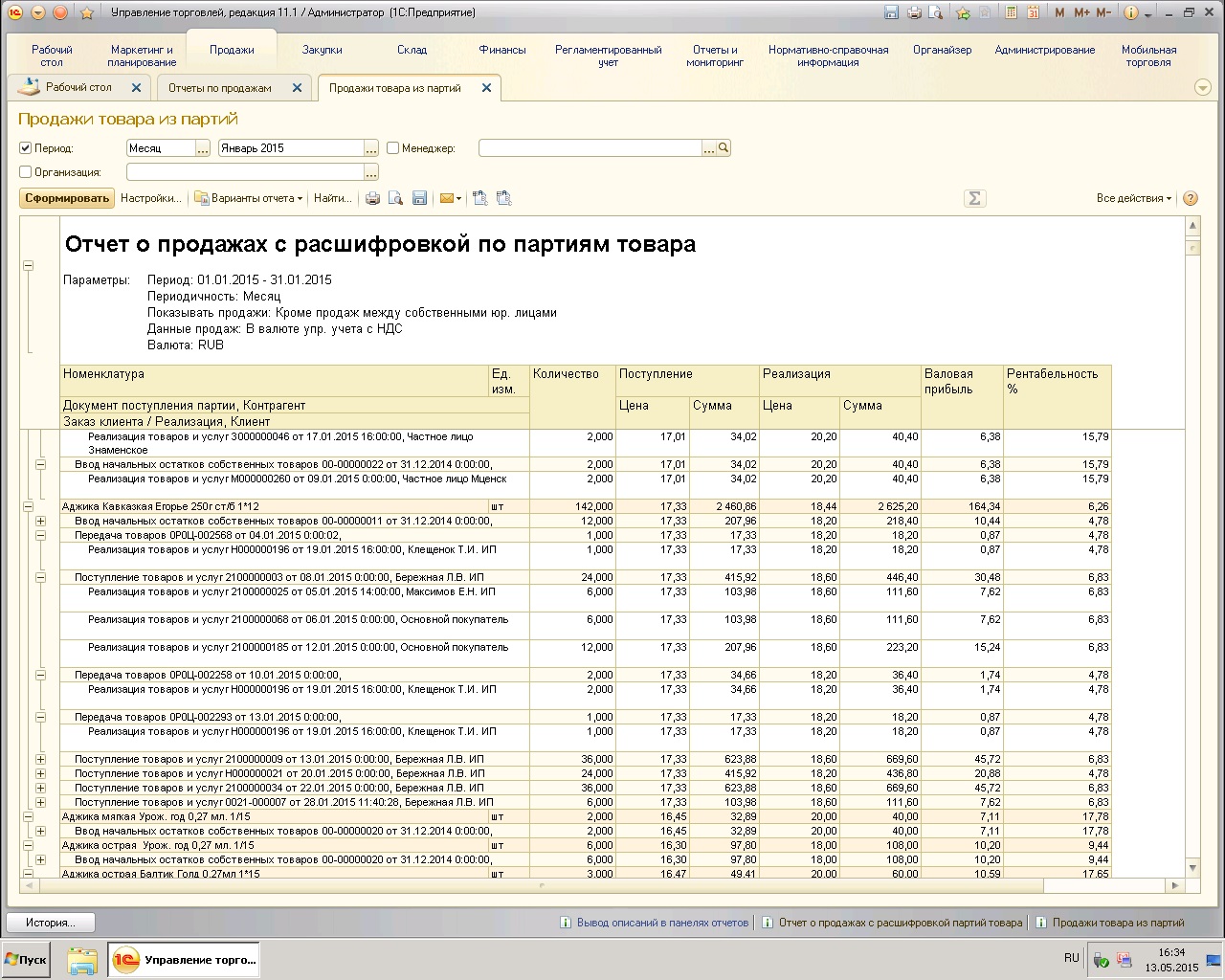Image resolution: width=1225 pixels, height=980 pixels.
Task: Open the calendar icon in title bar
Action: pos(1033,12)
